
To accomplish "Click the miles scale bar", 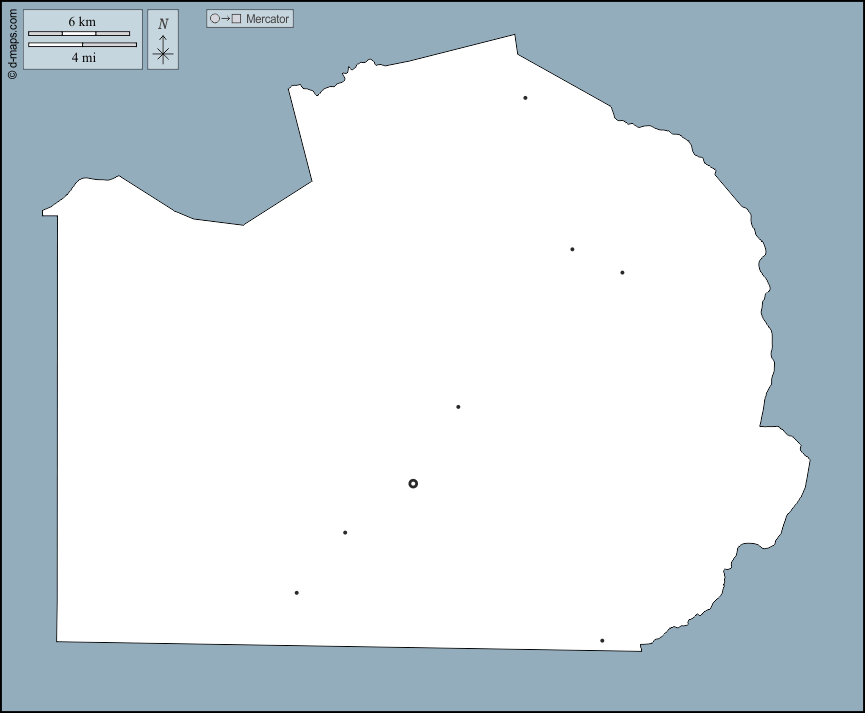I will point(82,45).
